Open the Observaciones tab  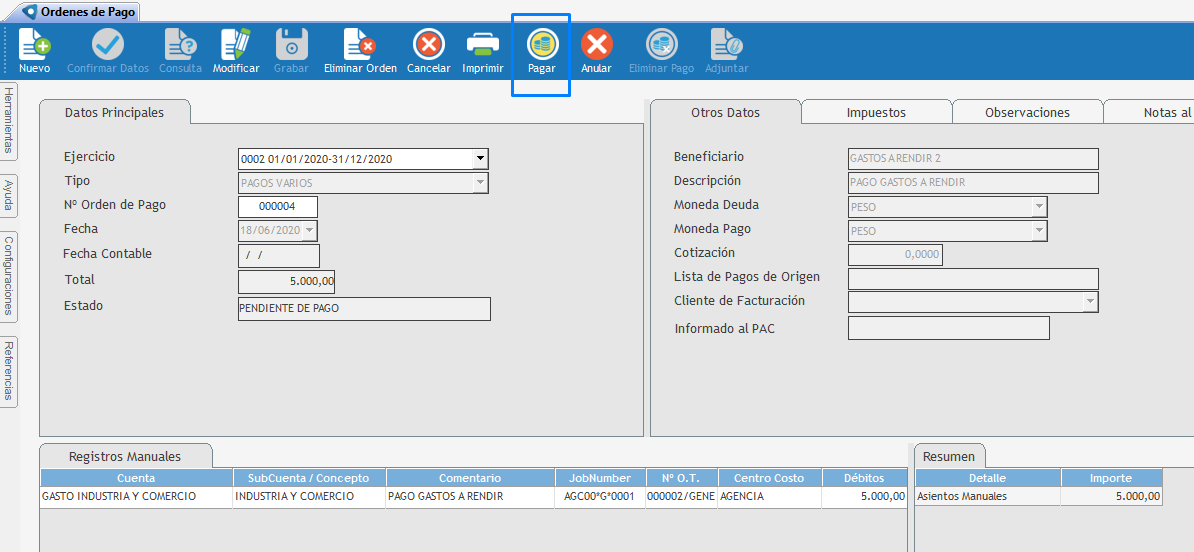pyautogui.click(x=1027, y=113)
